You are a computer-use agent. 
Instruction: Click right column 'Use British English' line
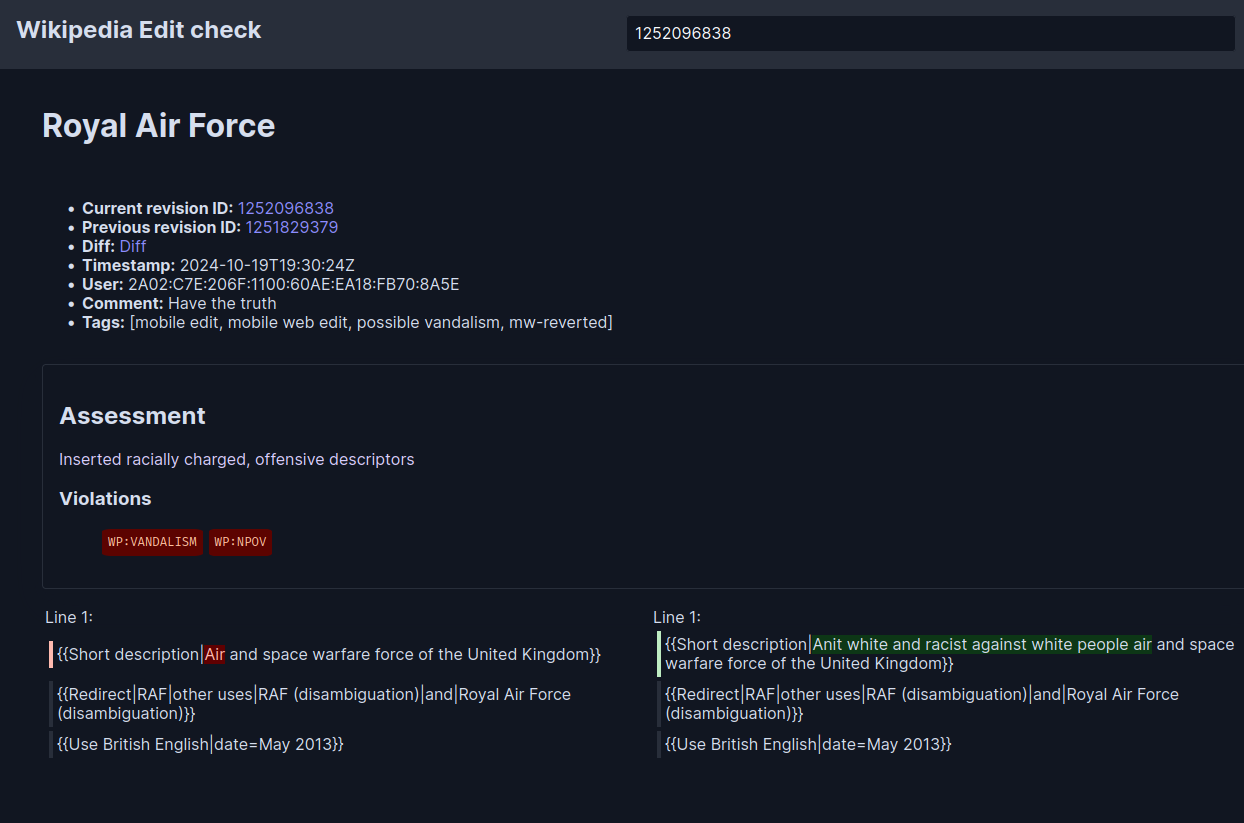(x=808, y=744)
